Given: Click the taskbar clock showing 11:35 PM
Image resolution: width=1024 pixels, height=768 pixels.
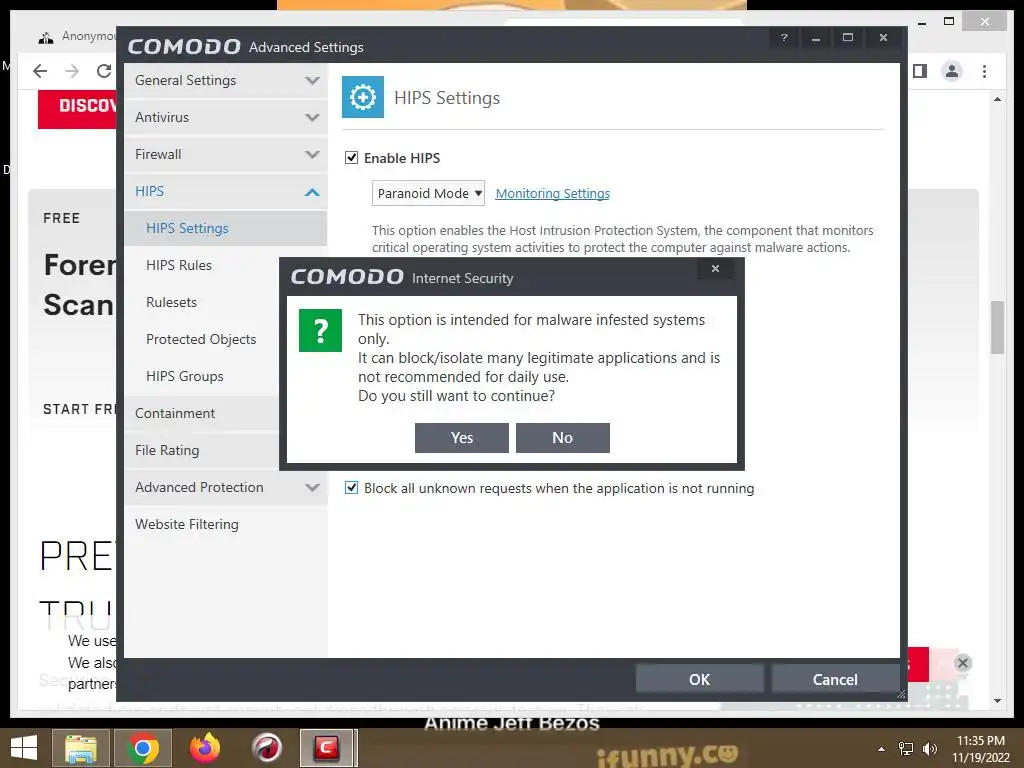Looking at the screenshot, I should 980,741.
